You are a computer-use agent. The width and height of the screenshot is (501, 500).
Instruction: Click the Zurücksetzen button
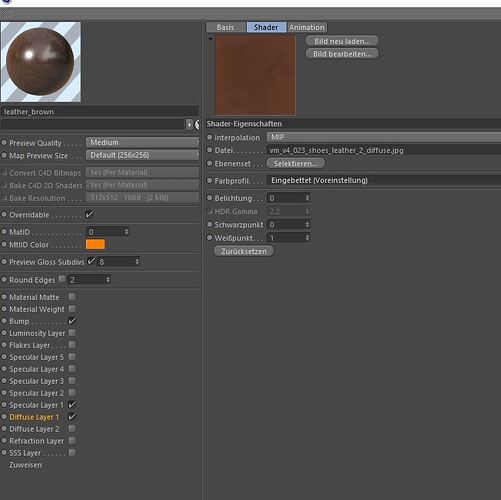point(244,251)
